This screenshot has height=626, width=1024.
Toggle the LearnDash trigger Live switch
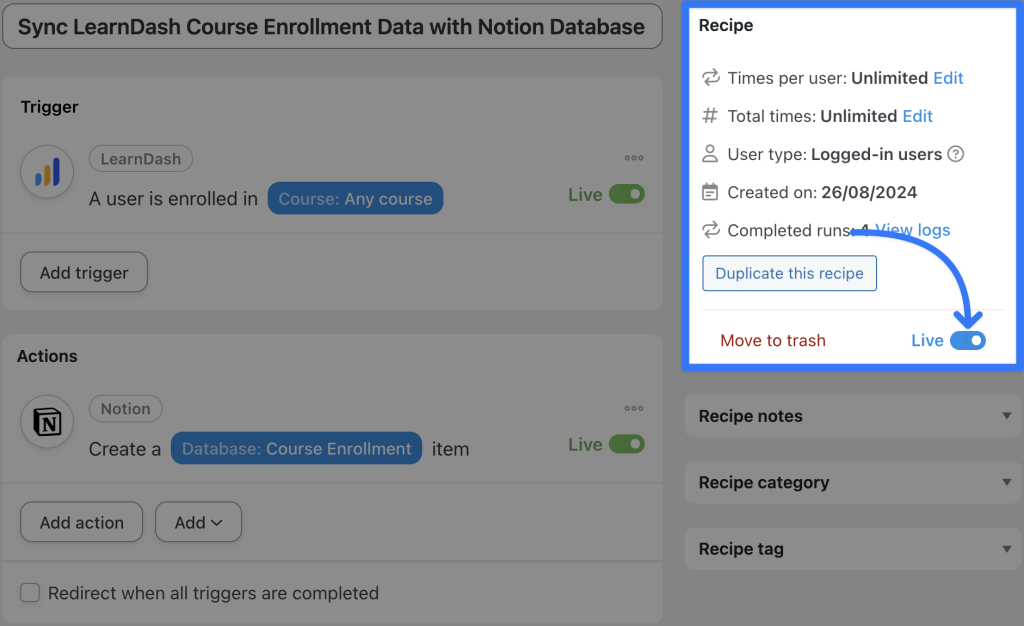click(x=627, y=195)
